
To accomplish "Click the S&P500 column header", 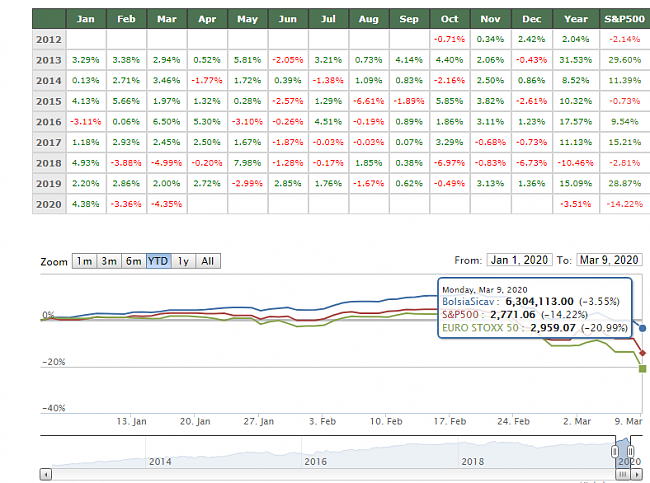I will coord(625,19).
